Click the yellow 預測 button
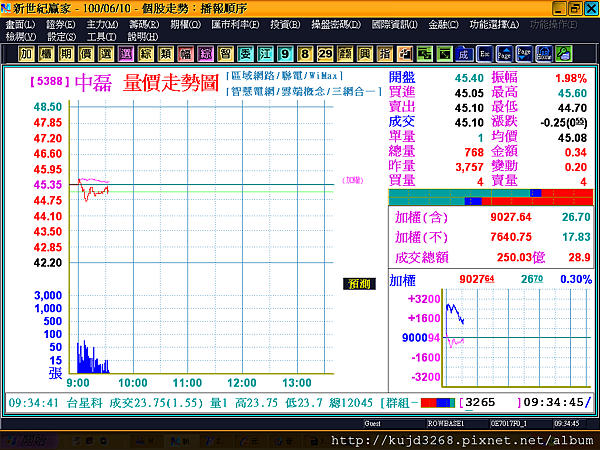Viewport: 600px width, 450px height. [x=359, y=284]
